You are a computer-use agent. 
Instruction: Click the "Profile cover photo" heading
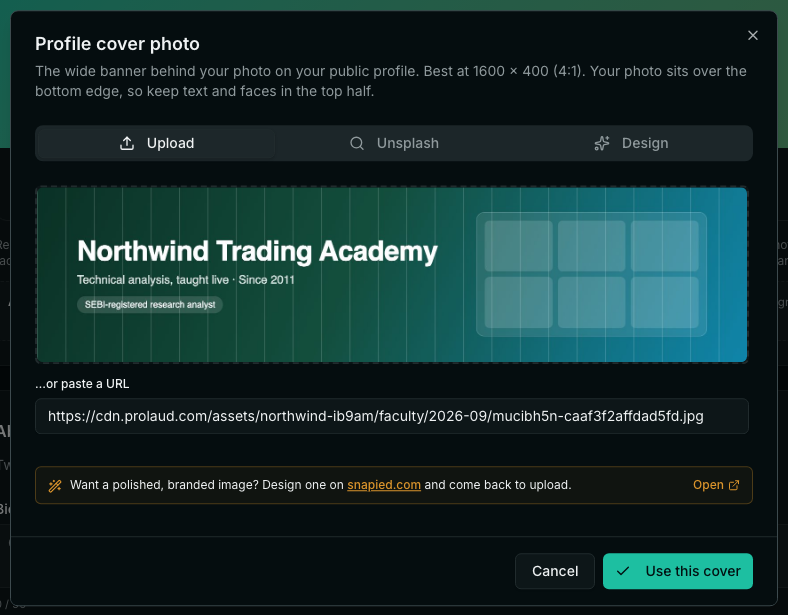(117, 44)
